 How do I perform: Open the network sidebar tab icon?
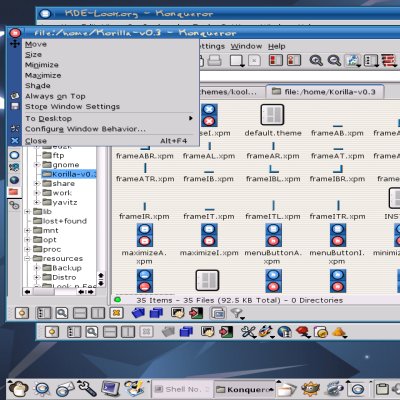click(14, 168)
